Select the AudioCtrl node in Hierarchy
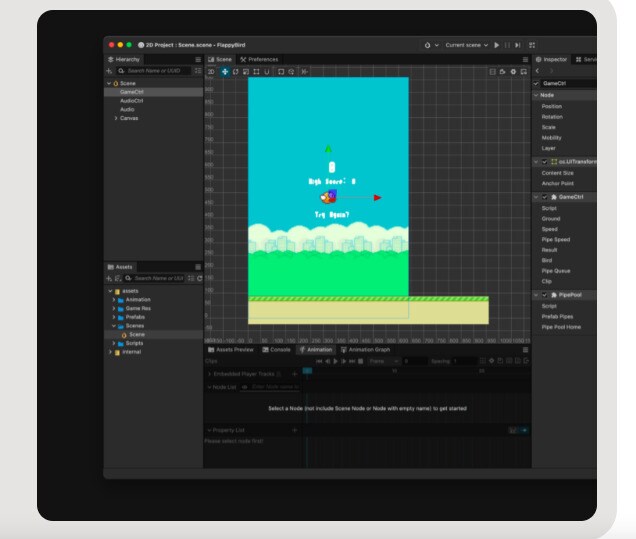Image resolution: width=636 pixels, height=539 pixels. click(131, 100)
